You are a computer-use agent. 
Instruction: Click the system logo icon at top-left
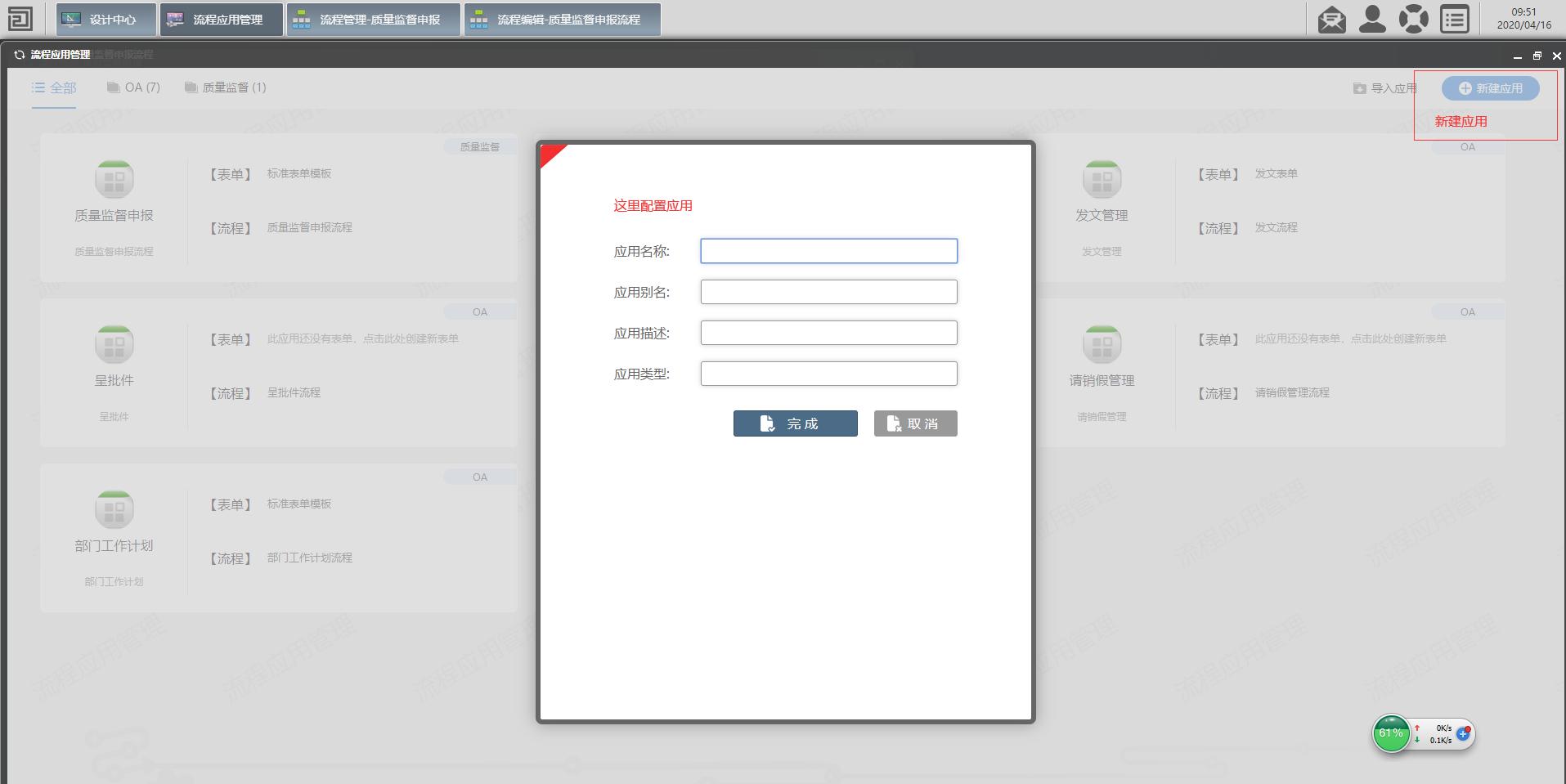point(20,18)
